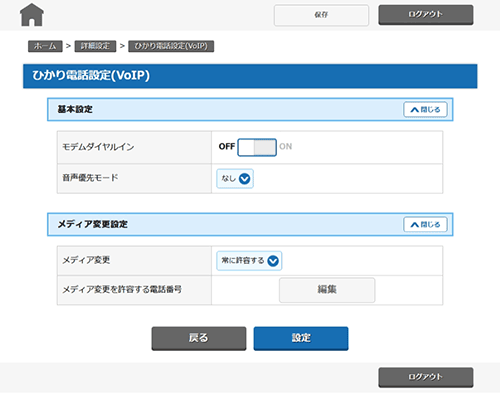Click the bottom ログアウト button
The image size is (500, 395).
coord(426,377)
